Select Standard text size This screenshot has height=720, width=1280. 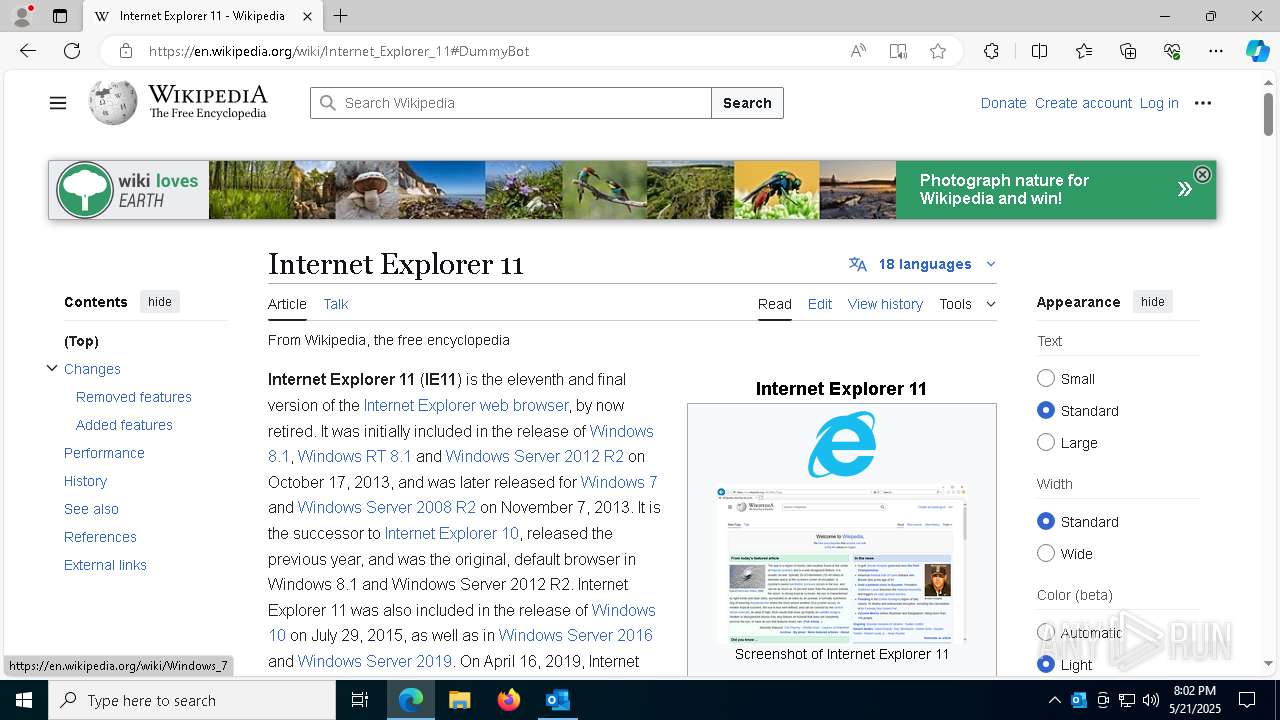[1046, 410]
